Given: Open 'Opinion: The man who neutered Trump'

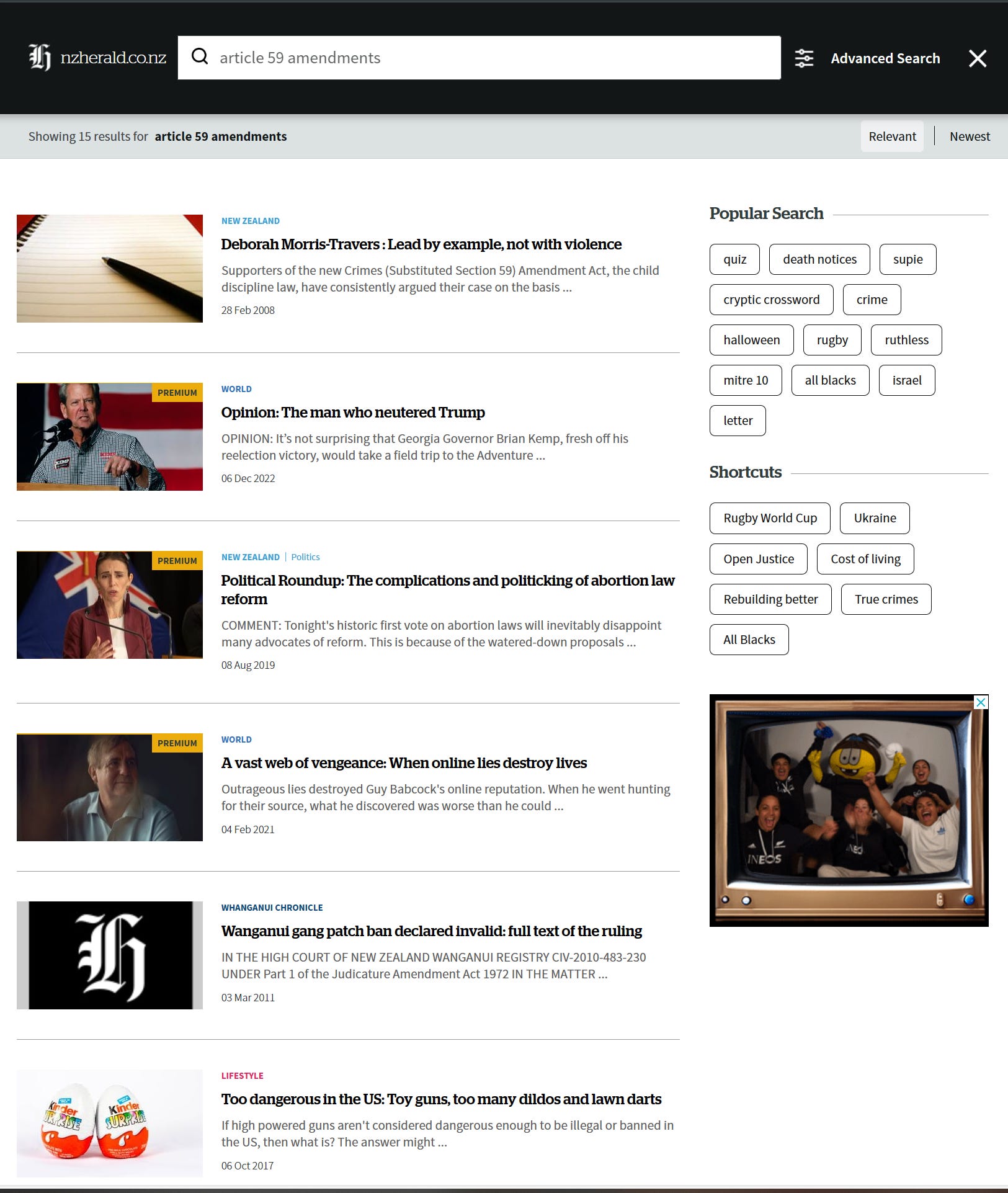Looking at the screenshot, I should (353, 413).
